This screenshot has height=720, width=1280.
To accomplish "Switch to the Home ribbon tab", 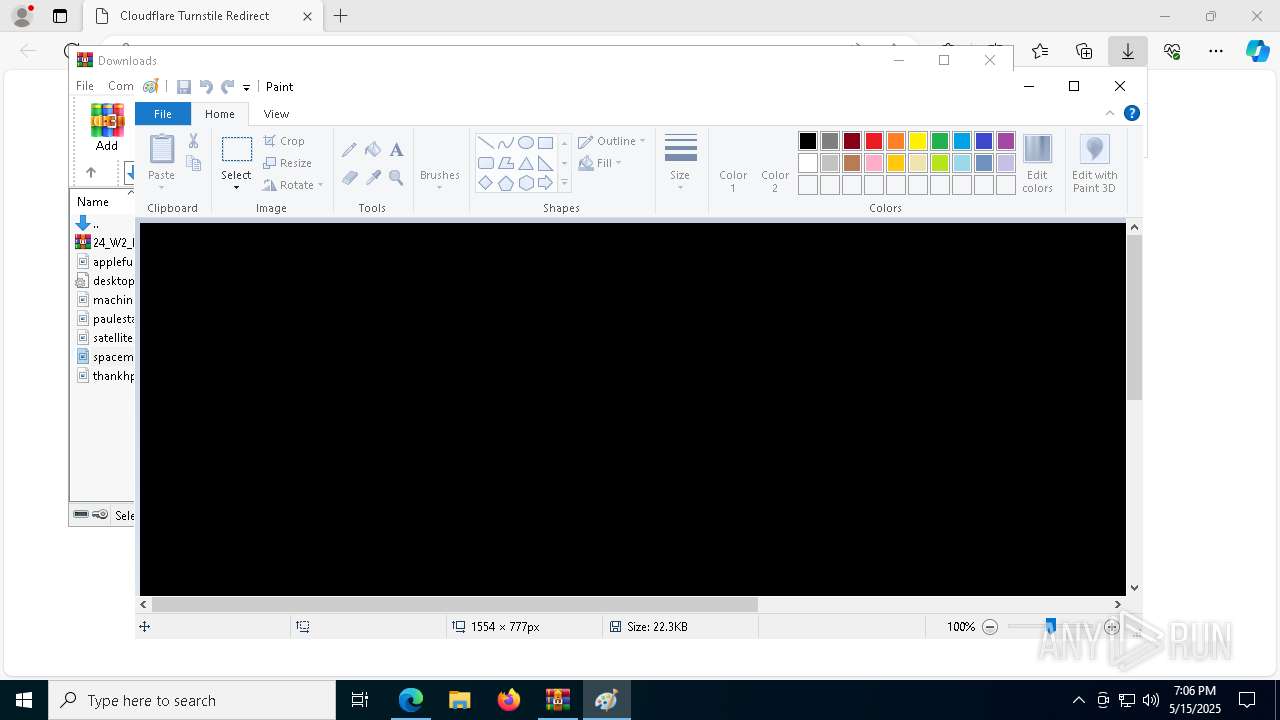I will (220, 114).
